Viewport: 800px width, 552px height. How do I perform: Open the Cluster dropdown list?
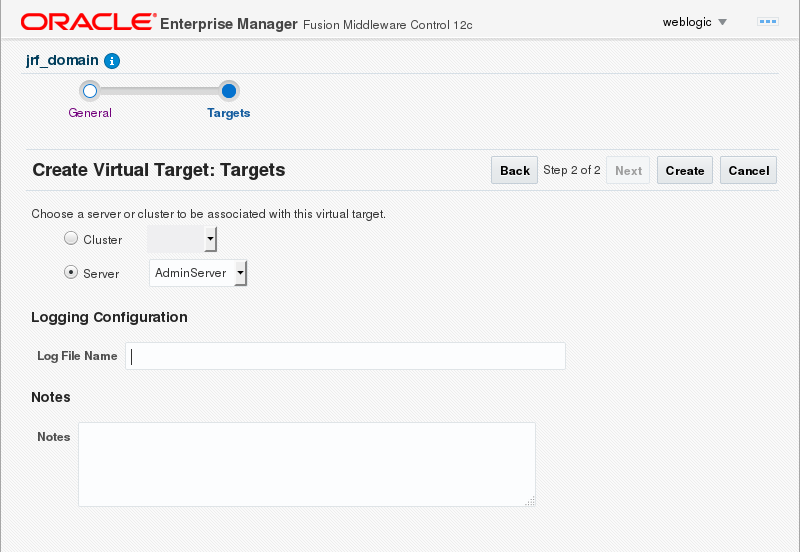click(182, 239)
